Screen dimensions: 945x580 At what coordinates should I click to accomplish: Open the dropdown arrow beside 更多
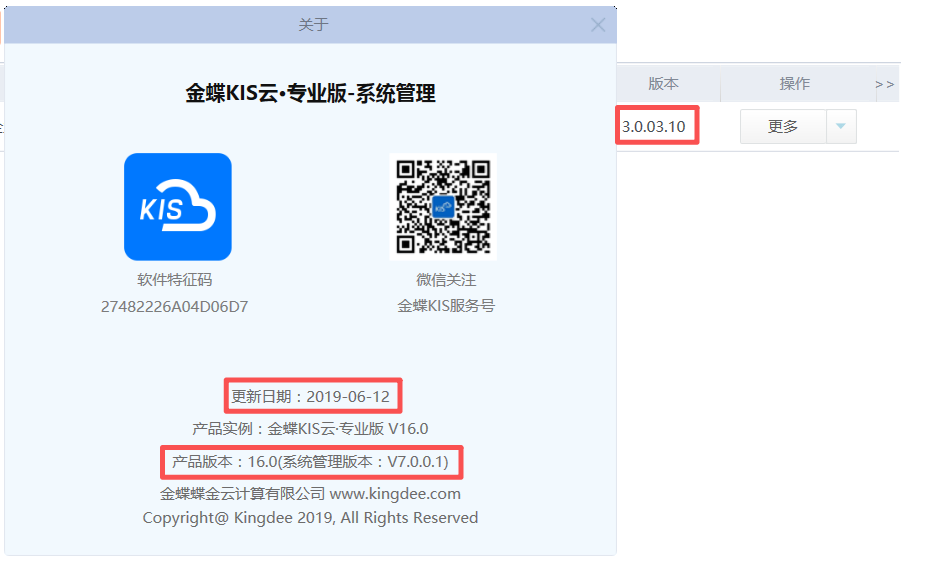840,127
